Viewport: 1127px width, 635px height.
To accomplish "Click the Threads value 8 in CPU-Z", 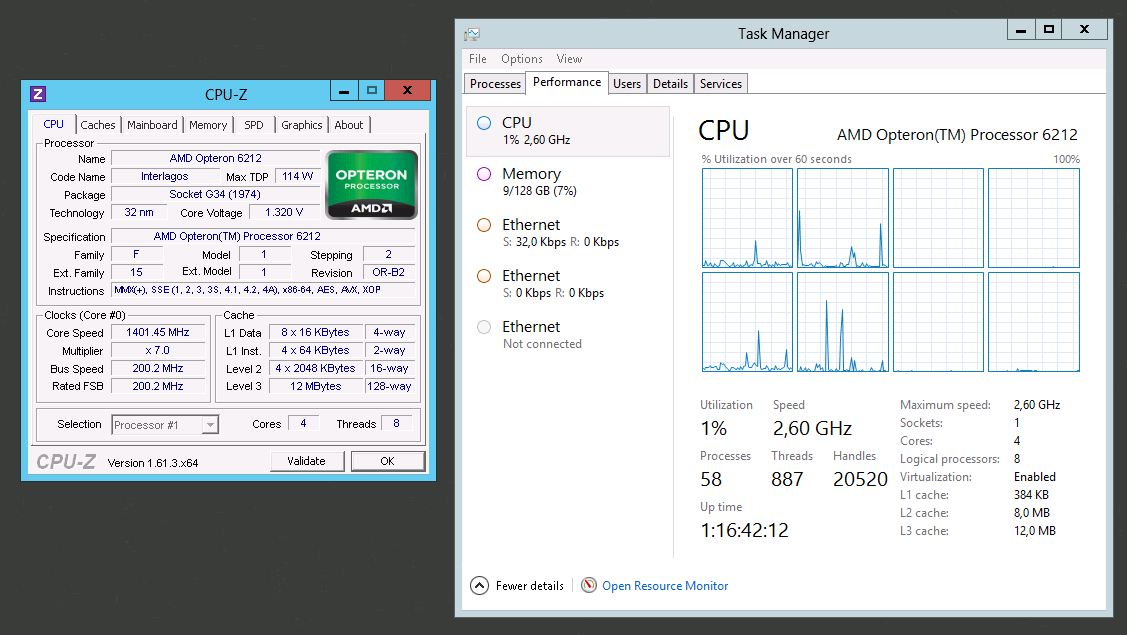I will click(x=396, y=423).
